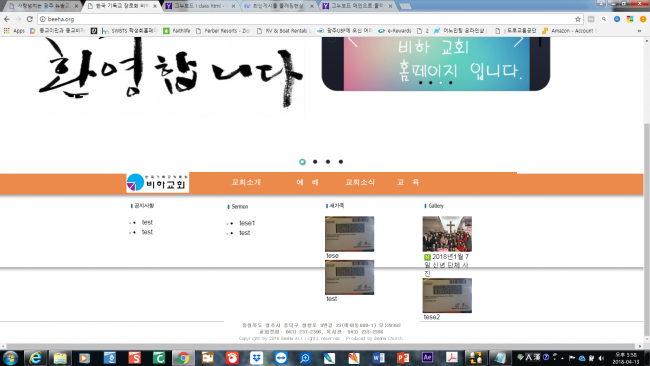650x366 pixels.
Task: Bookmark this page with the star icon
Action: point(577,19)
